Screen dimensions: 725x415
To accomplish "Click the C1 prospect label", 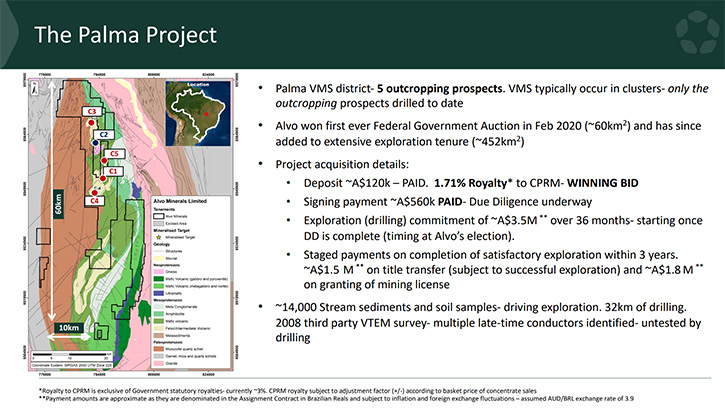I will 113,171.
